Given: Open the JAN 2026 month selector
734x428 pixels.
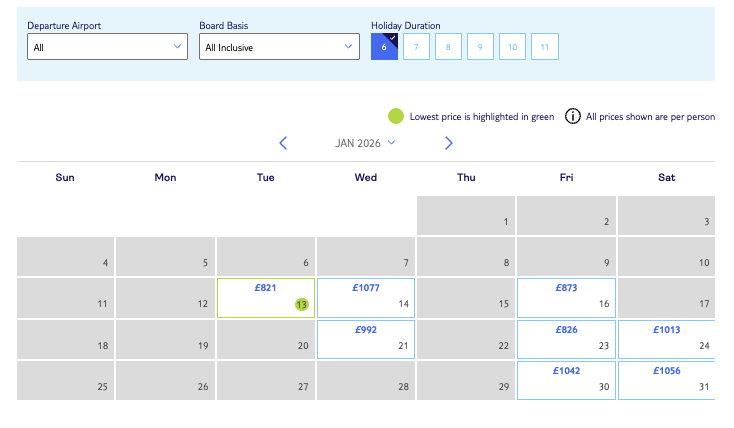Looking at the screenshot, I should pyautogui.click(x=365, y=143).
